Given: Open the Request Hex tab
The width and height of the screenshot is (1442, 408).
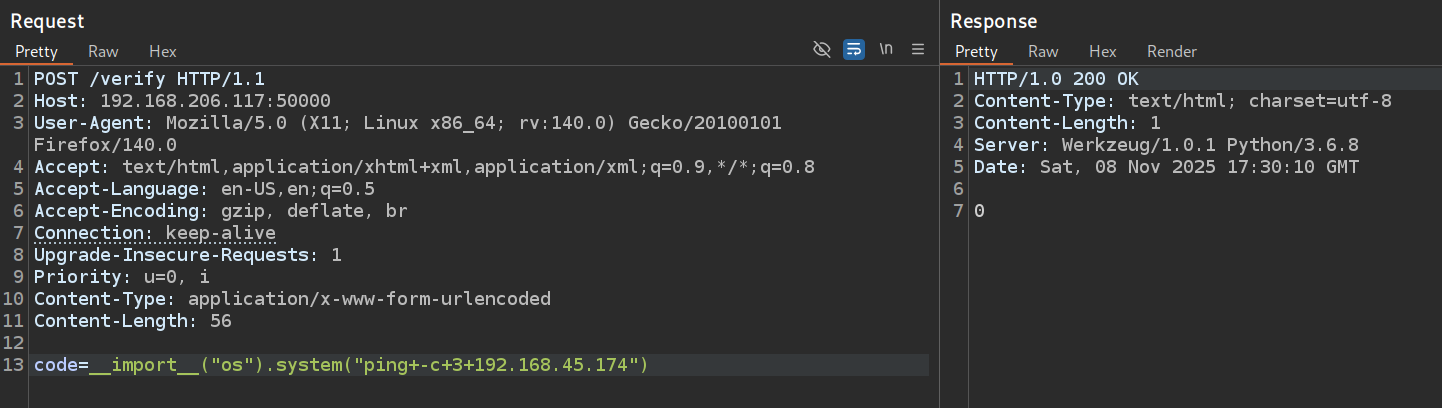Looking at the screenshot, I should coord(162,51).
